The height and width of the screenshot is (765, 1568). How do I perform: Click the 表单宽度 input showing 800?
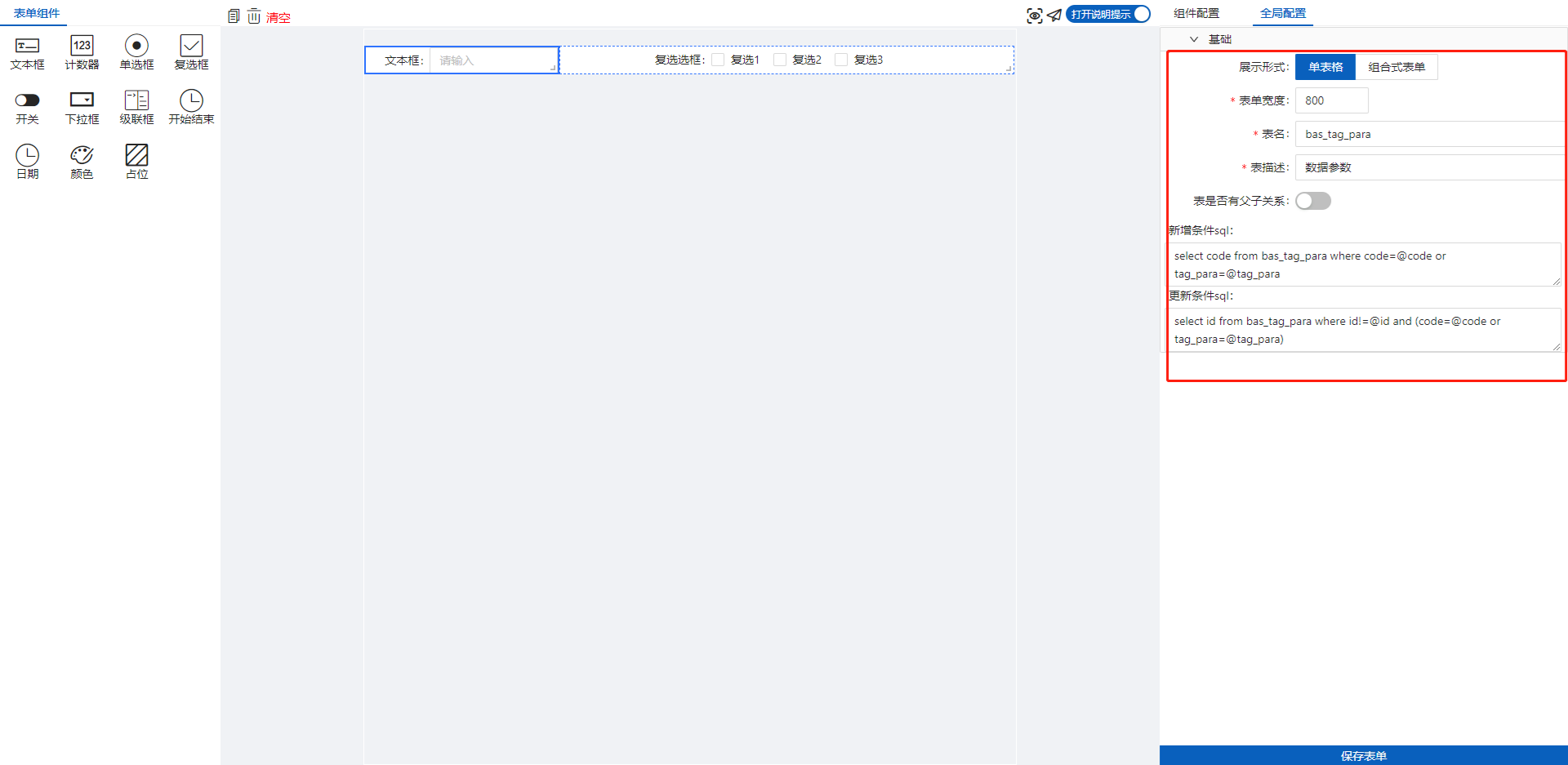pos(1331,100)
